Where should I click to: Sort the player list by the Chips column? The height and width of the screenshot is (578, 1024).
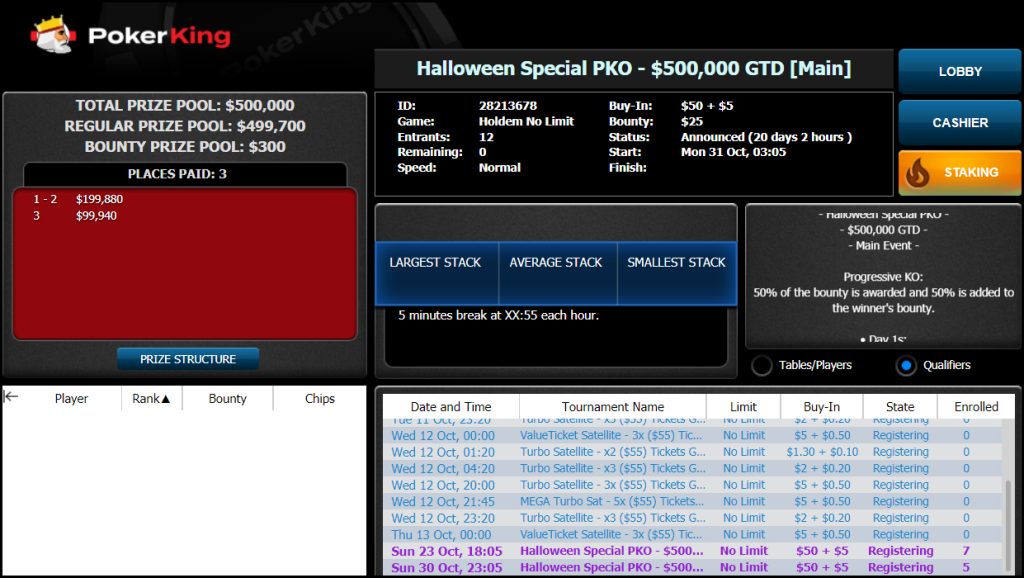coord(319,398)
